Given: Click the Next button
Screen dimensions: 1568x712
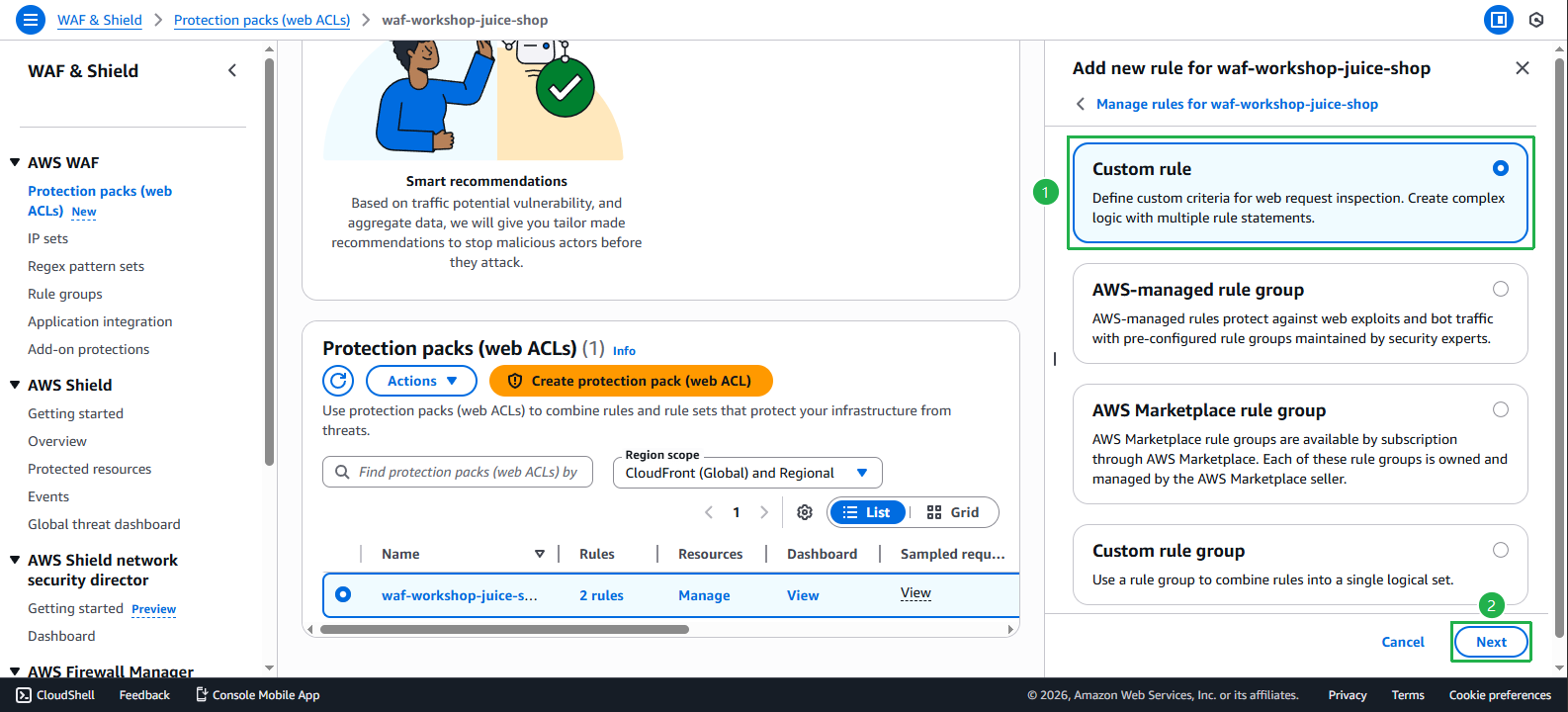Looking at the screenshot, I should 1491,642.
